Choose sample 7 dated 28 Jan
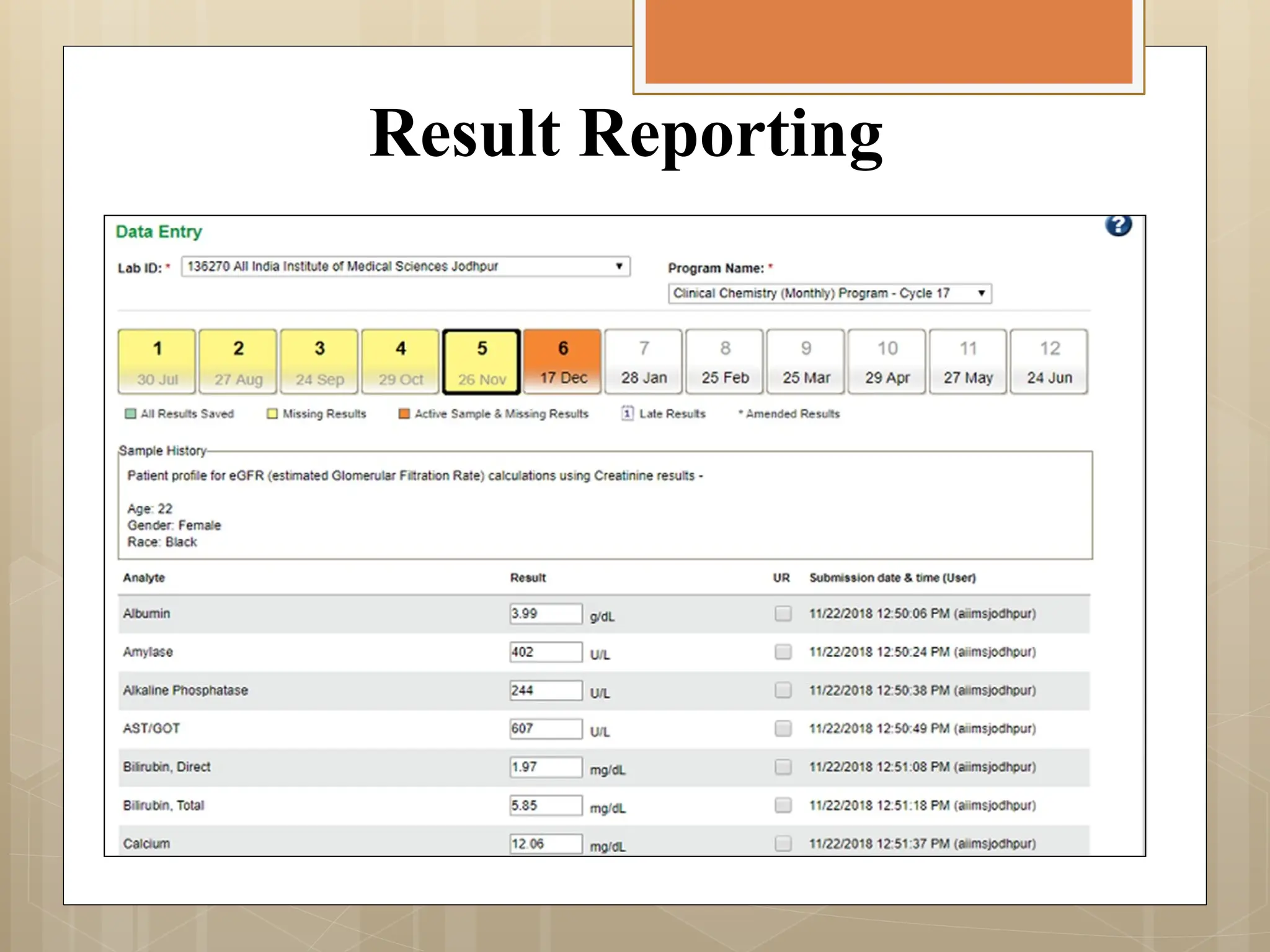 [644, 362]
